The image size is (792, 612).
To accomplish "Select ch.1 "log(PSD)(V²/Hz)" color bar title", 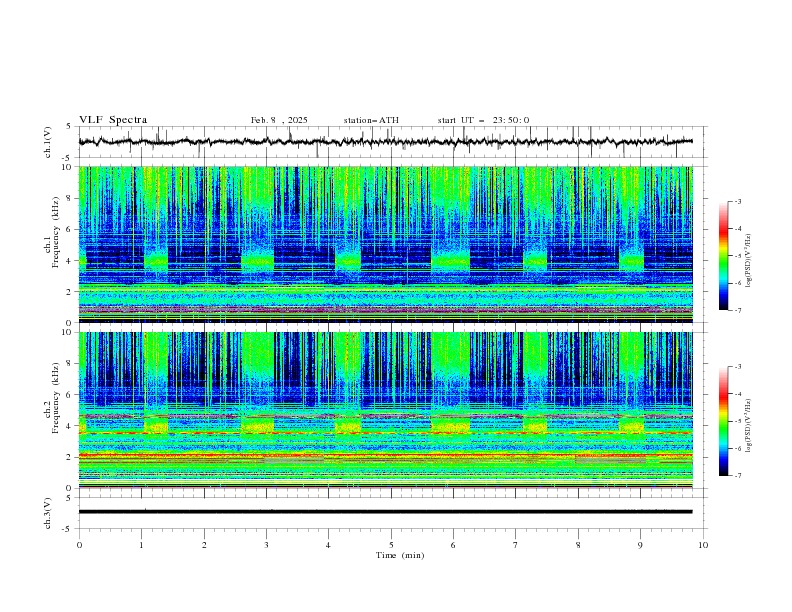I will point(749,261).
